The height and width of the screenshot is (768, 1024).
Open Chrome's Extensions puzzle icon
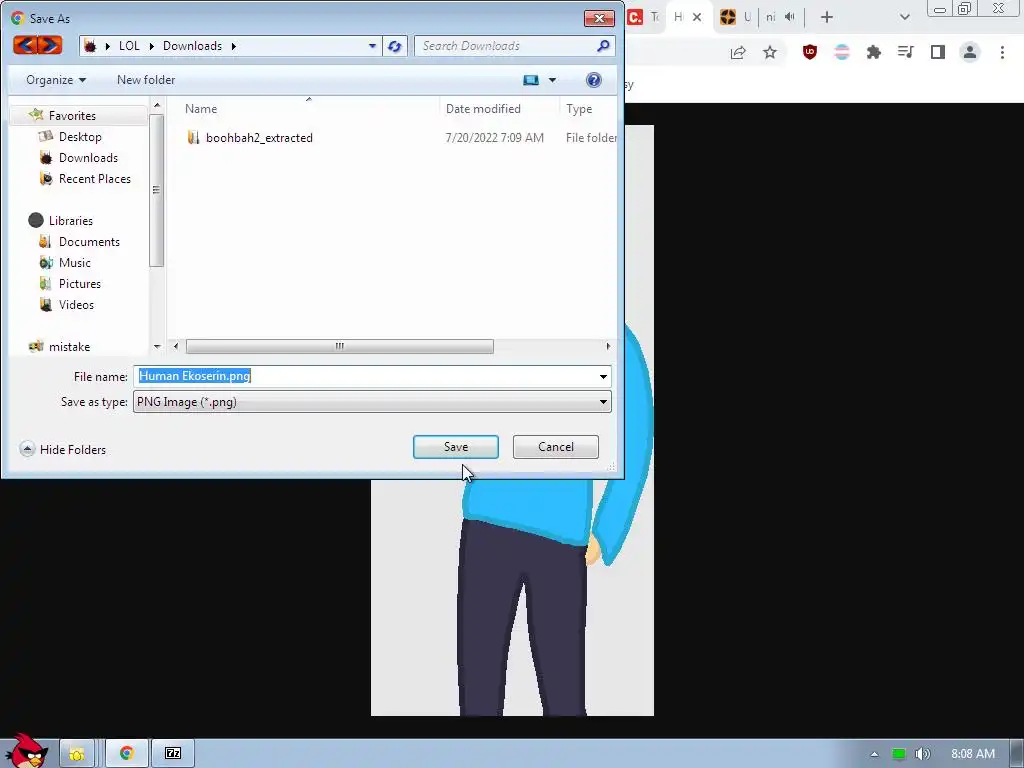tap(873, 52)
